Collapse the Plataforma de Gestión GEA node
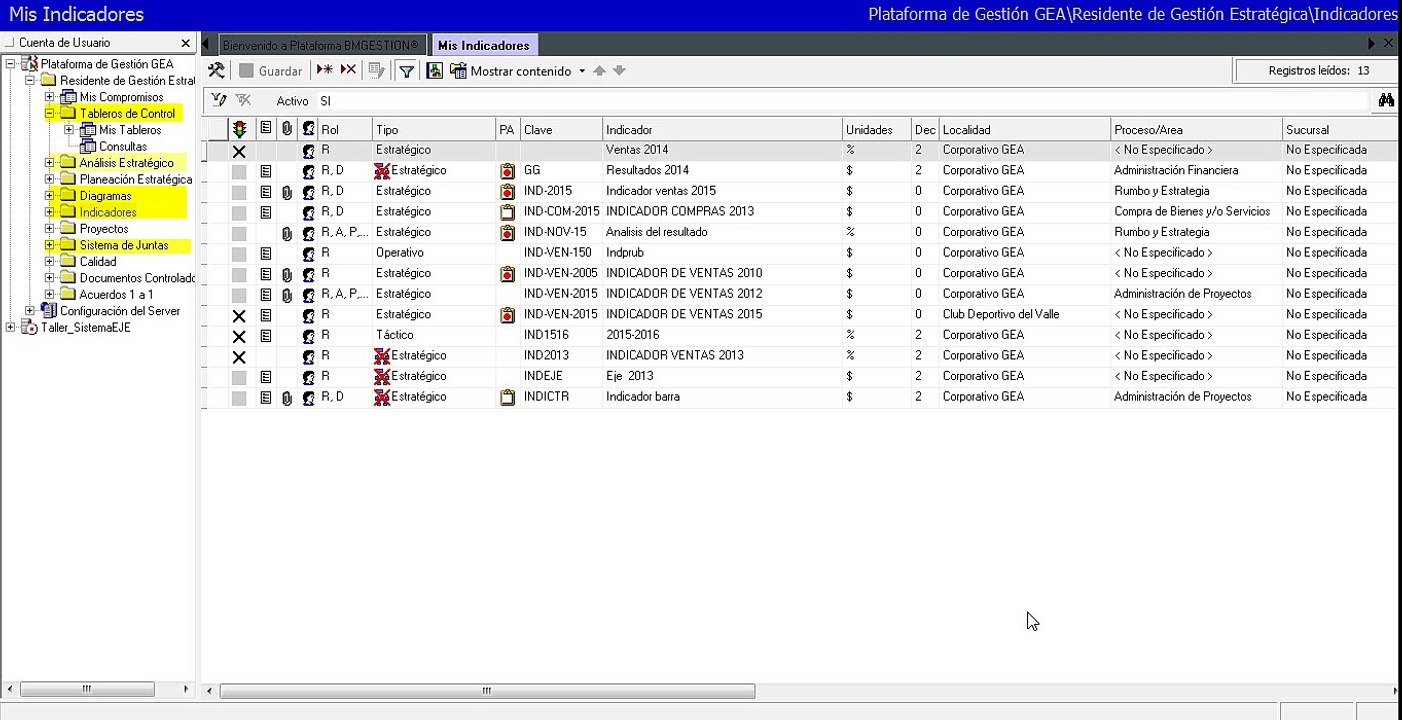The height and width of the screenshot is (720, 1402). point(11,64)
